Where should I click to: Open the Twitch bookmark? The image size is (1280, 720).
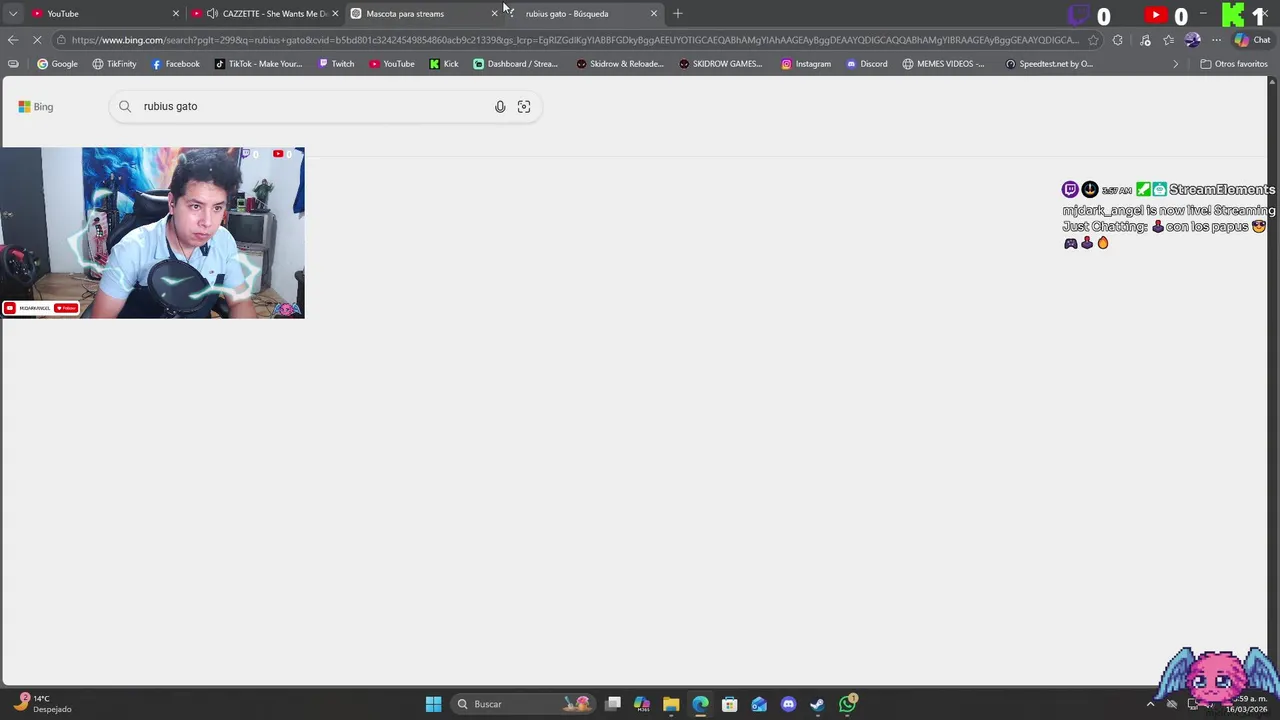tap(336, 64)
